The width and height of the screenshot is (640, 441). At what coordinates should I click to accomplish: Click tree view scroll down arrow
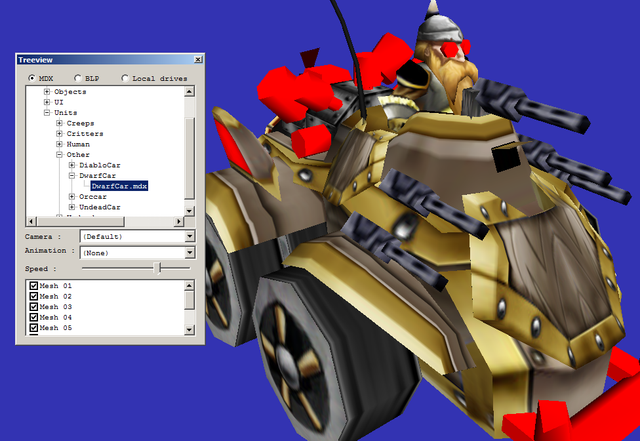pyautogui.click(x=189, y=211)
